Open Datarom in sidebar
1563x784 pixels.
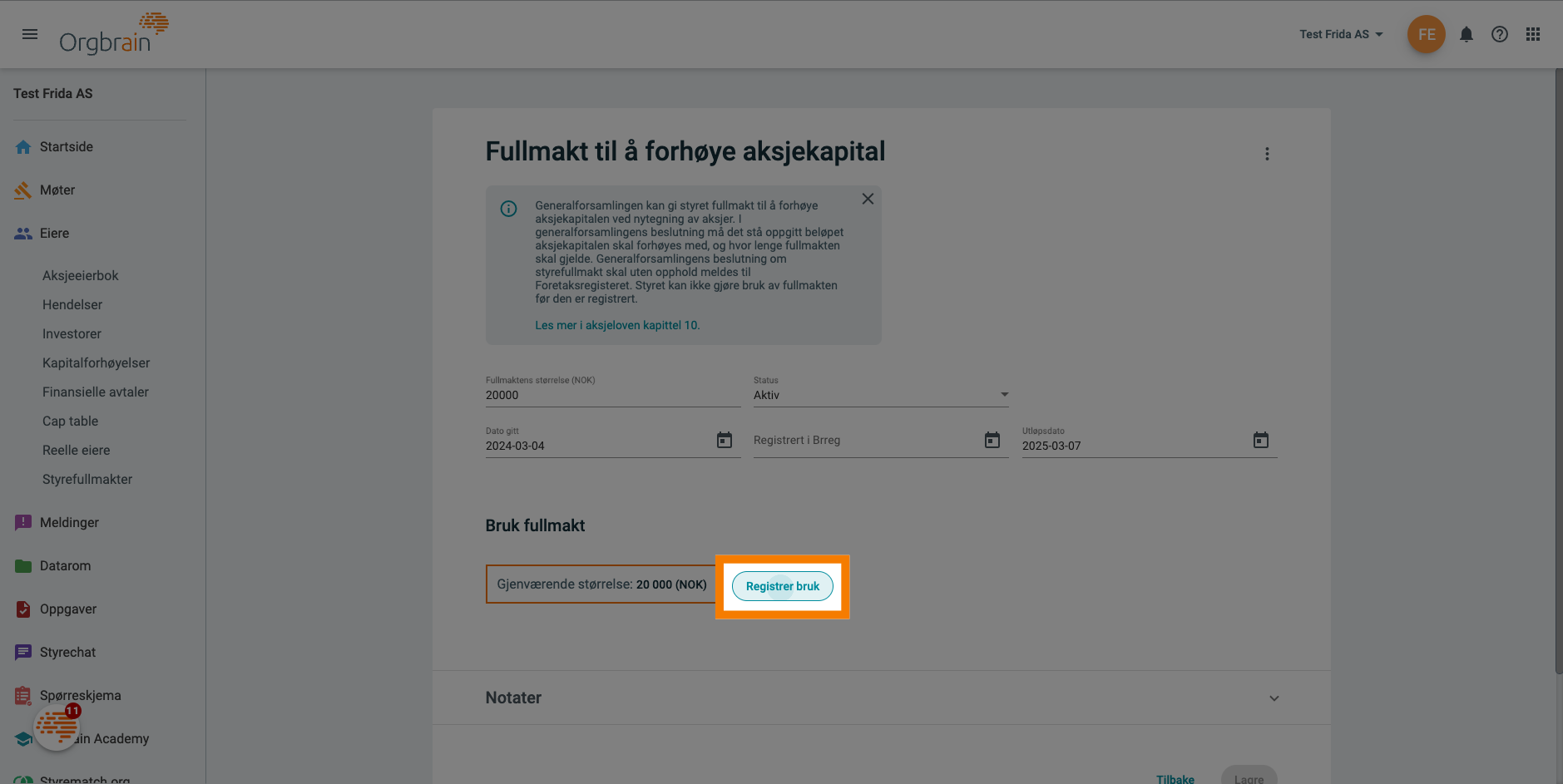(65, 565)
